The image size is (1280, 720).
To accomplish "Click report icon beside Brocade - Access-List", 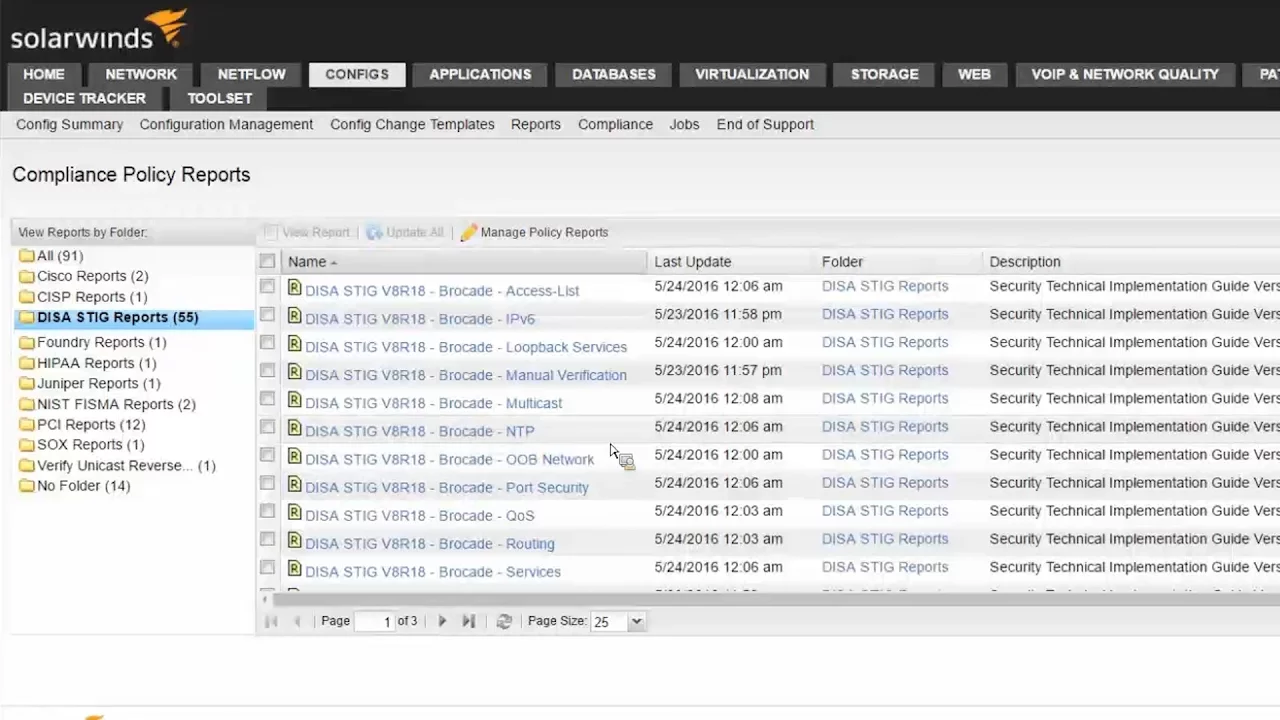I will (x=294, y=288).
